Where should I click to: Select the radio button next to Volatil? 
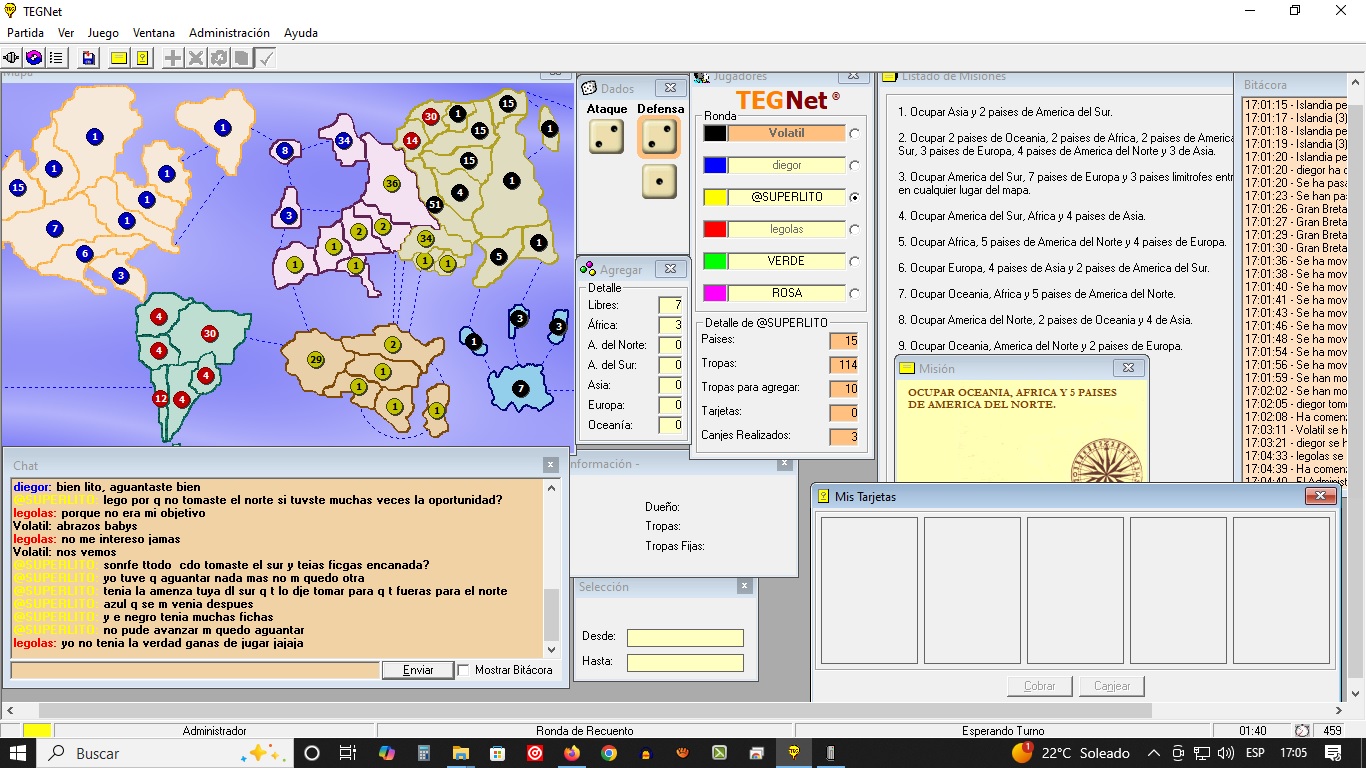pos(853,133)
